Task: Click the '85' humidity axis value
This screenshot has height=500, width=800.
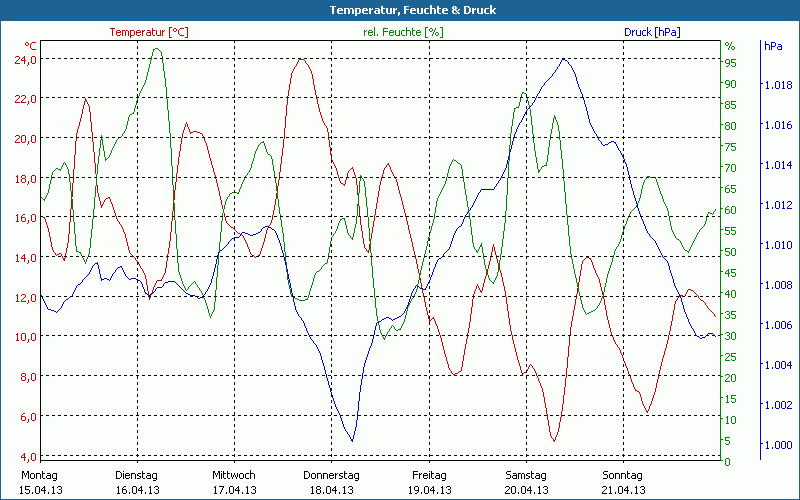Action: coord(731,105)
